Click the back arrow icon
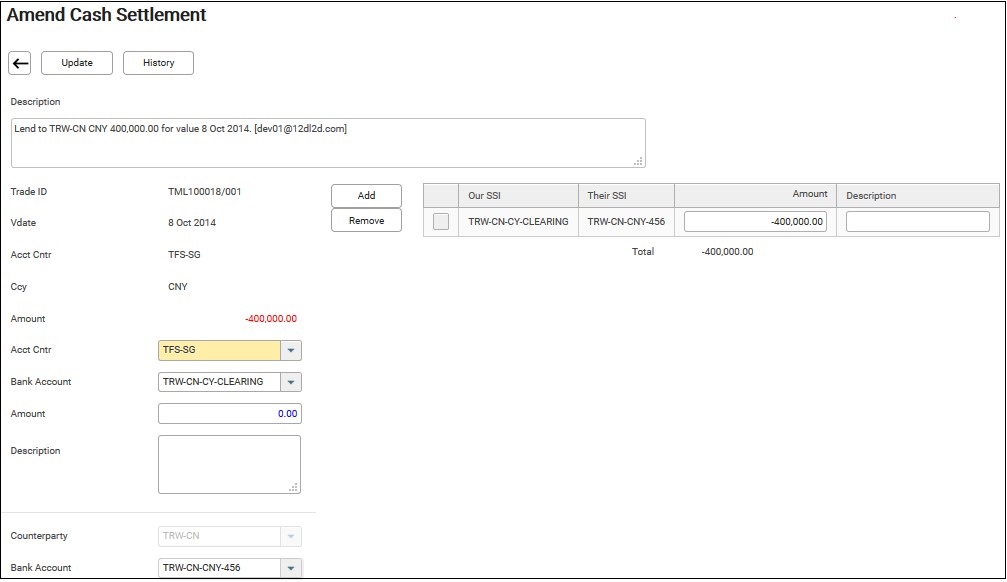The height and width of the screenshot is (582, 1007). (20, 63)
